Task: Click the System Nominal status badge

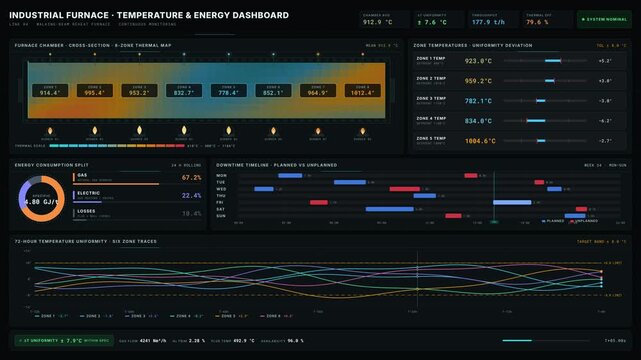Action: coord(604,19)
